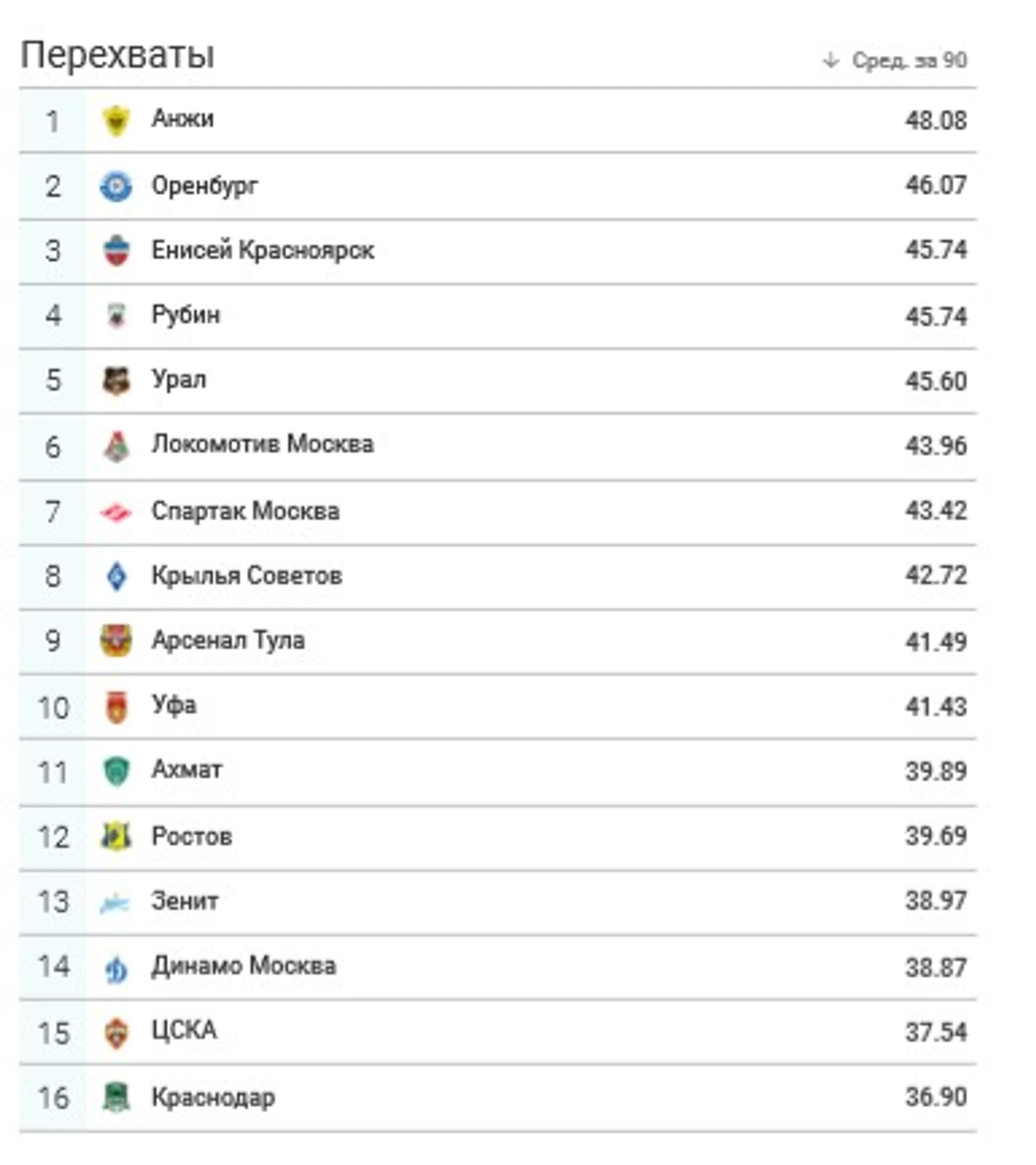Image resolution: width=1036 pixels, height=1165 pixels.
Task: Select the Урал team name
Action: 179,380
